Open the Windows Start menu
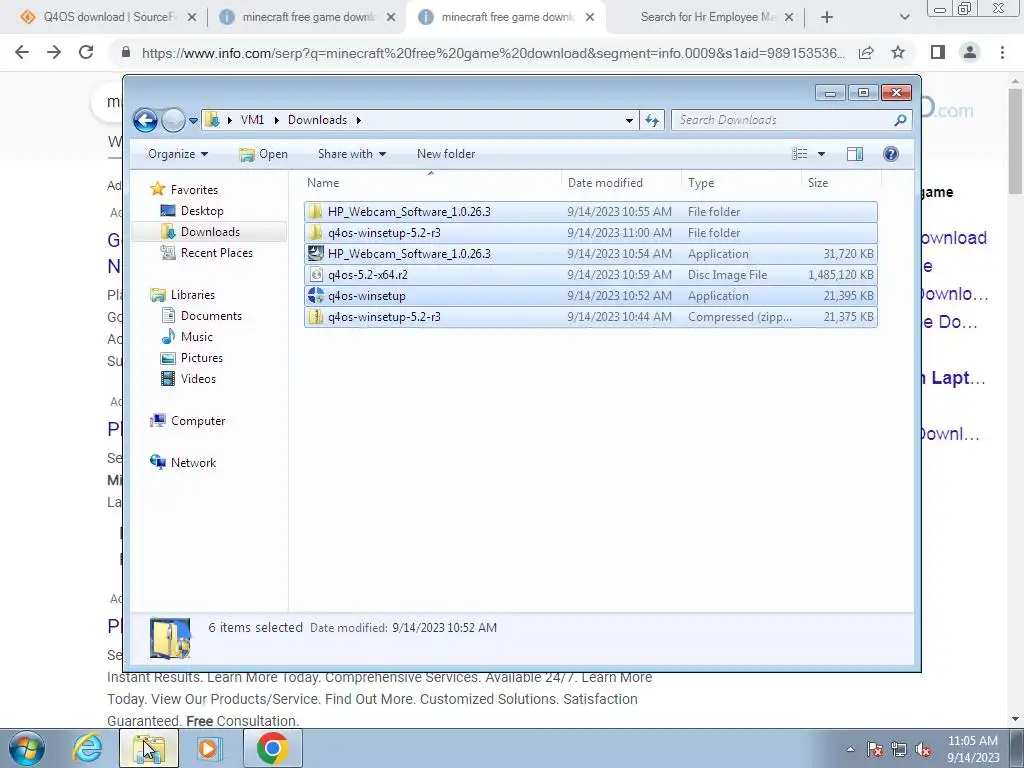The height and width of the screenshot is (768, 1024). 27,748
